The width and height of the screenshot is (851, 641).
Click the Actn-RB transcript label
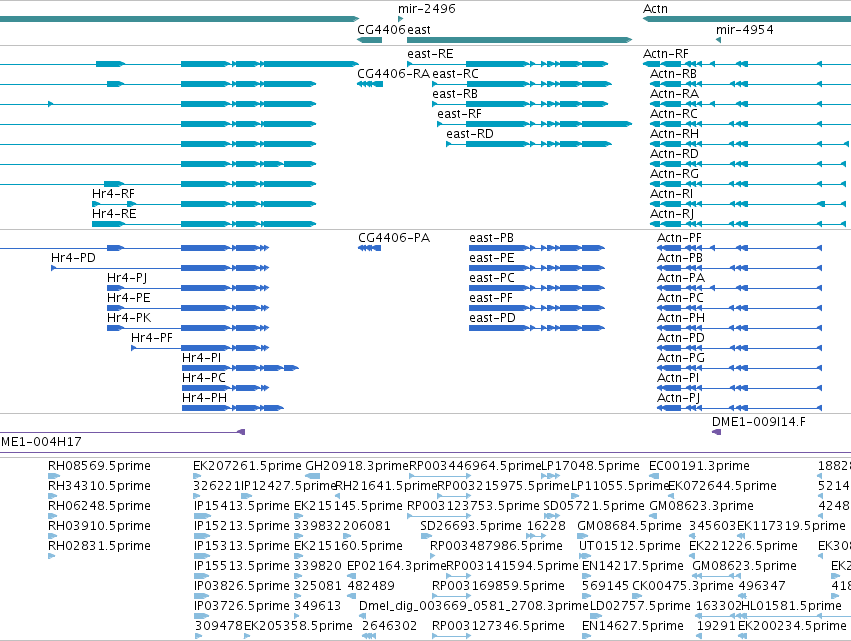tap(674, 74)
